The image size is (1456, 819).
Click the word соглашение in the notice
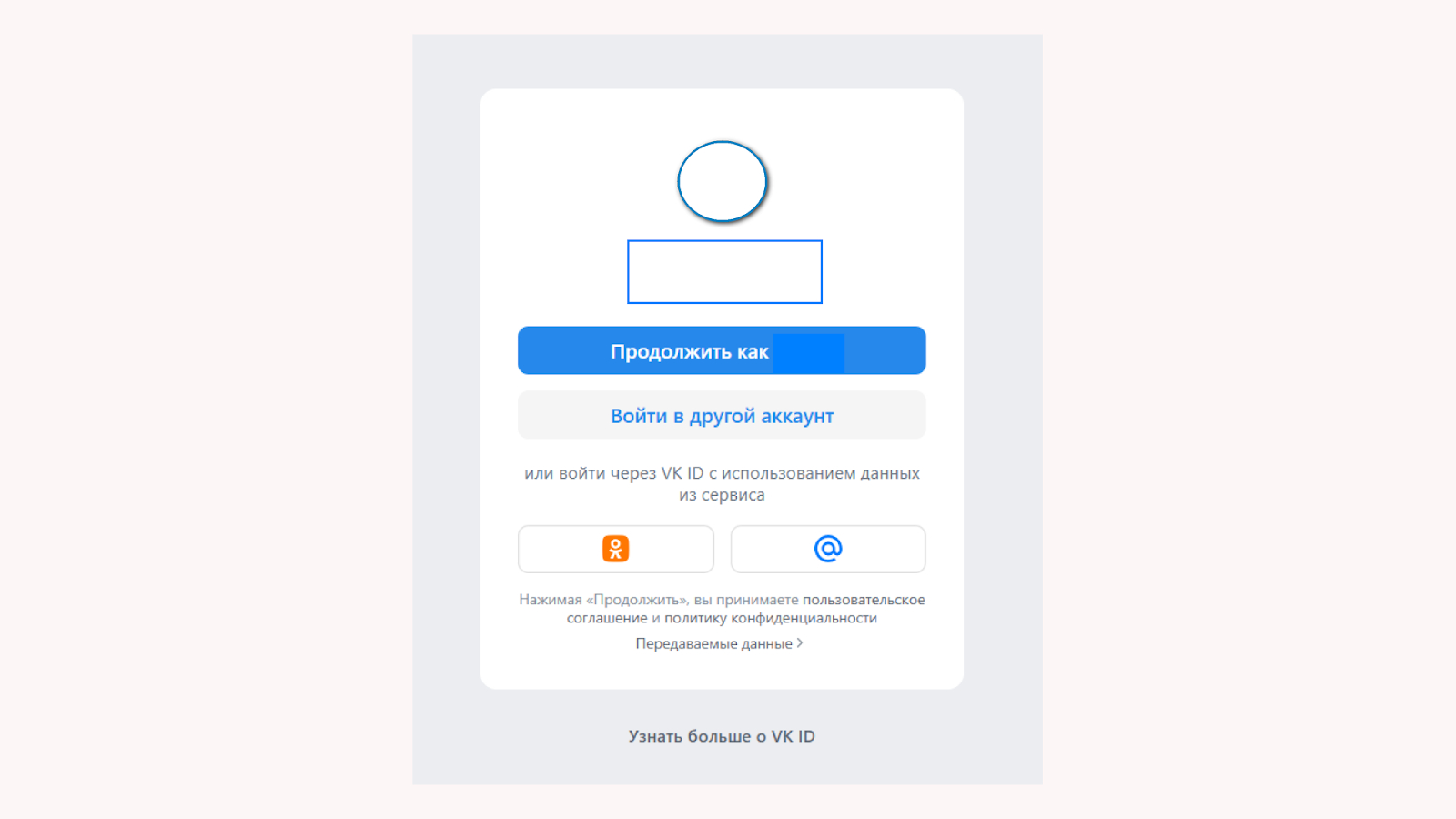click(x=607, y=618)
